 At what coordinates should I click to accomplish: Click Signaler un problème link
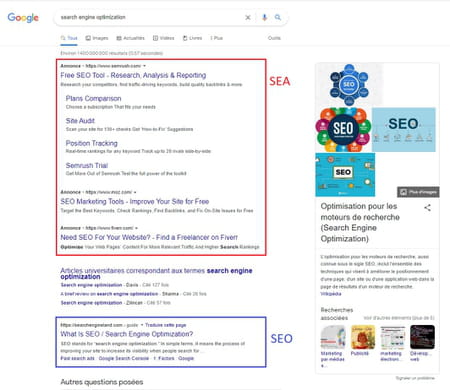tap(415, 378)
